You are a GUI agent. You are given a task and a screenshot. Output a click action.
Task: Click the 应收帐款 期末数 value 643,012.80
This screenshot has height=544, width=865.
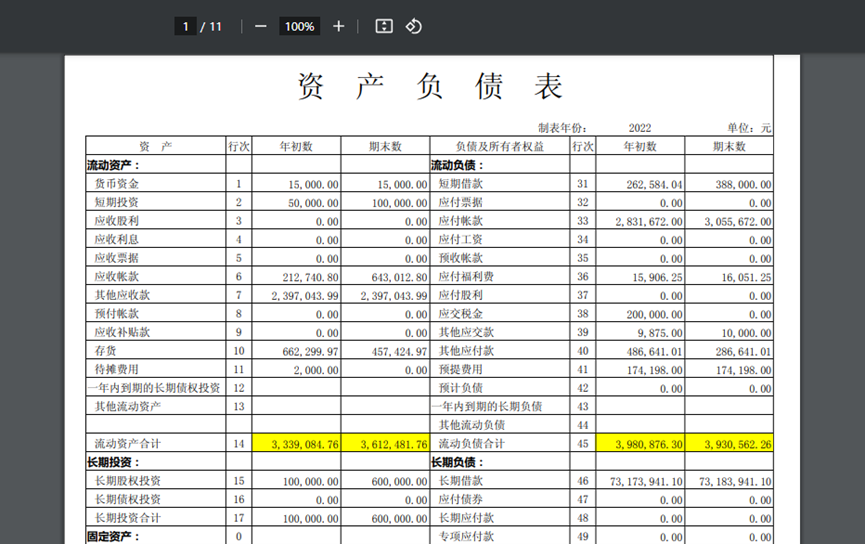(399, 277)
